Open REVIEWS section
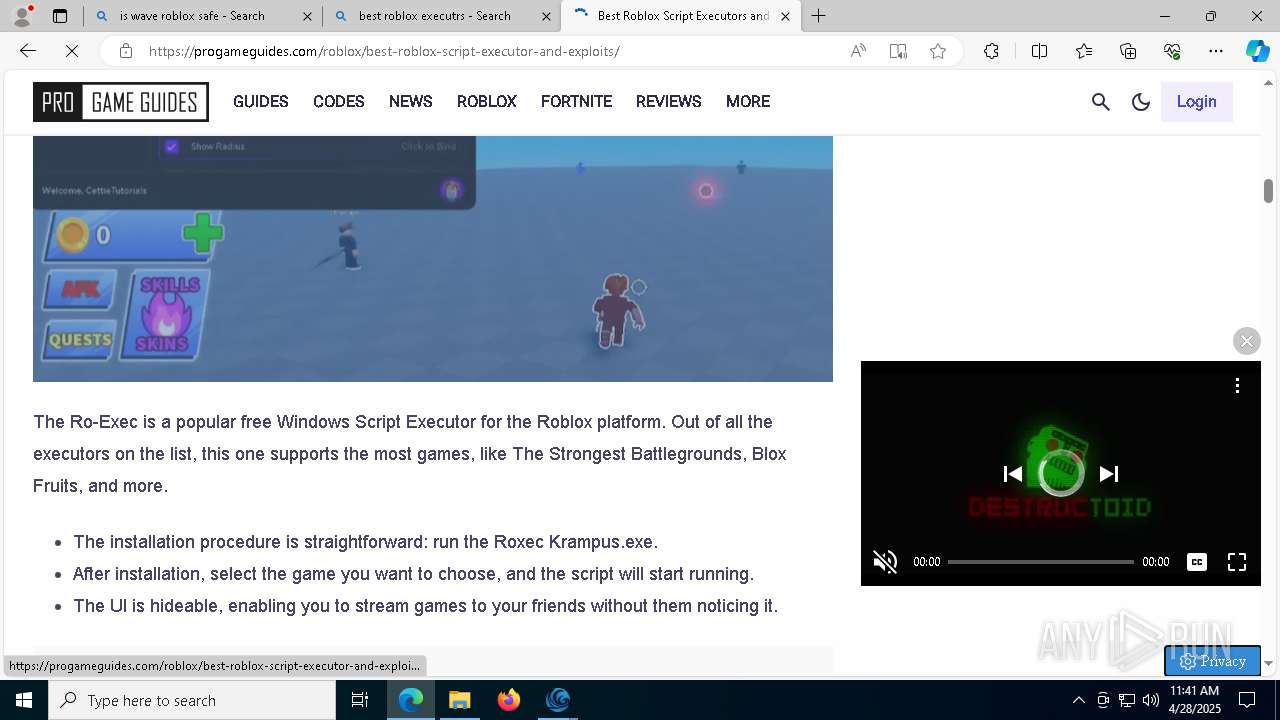This screenshot has height=720, width=1280. [669, 102]
